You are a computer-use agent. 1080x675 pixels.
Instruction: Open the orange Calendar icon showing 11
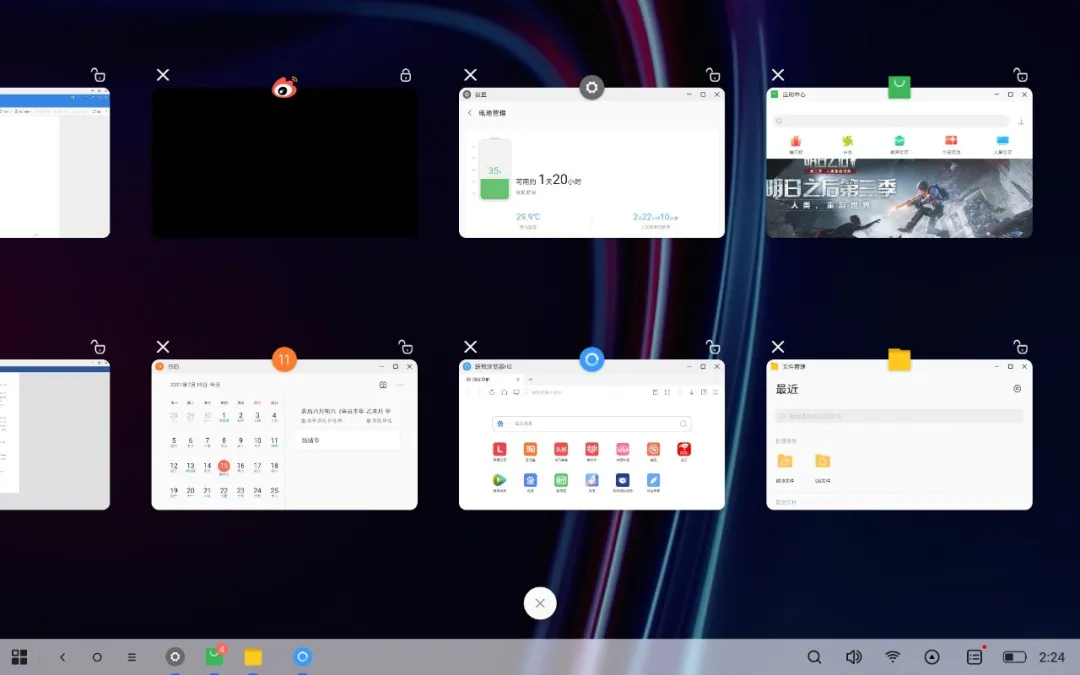pos(285,360)
